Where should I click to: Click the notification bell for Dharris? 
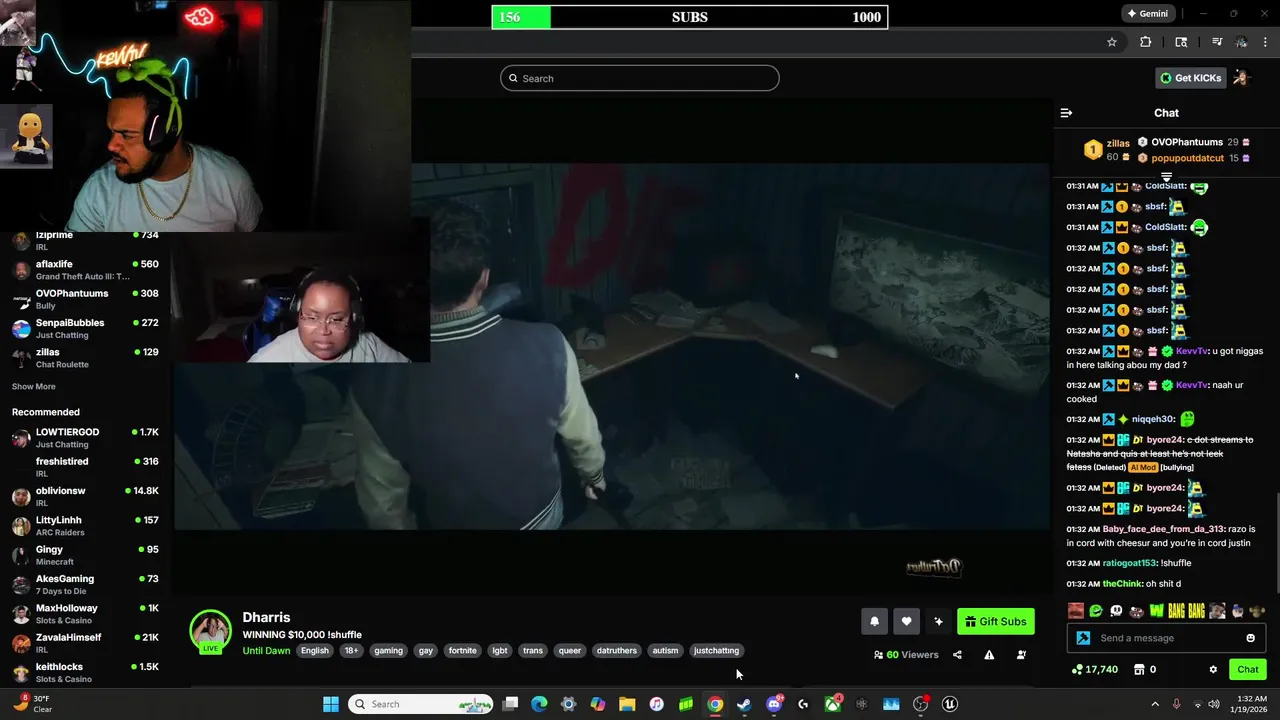874,621
